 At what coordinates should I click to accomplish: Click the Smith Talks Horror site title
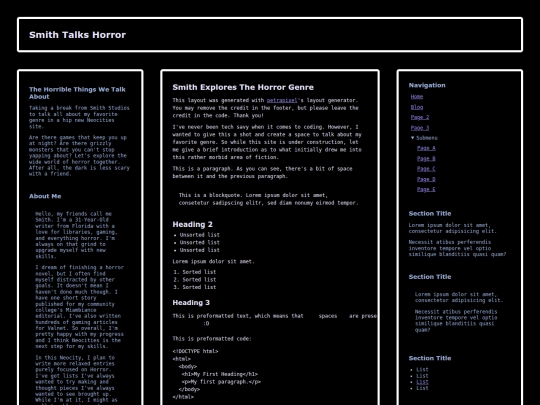tap(77, 35)
